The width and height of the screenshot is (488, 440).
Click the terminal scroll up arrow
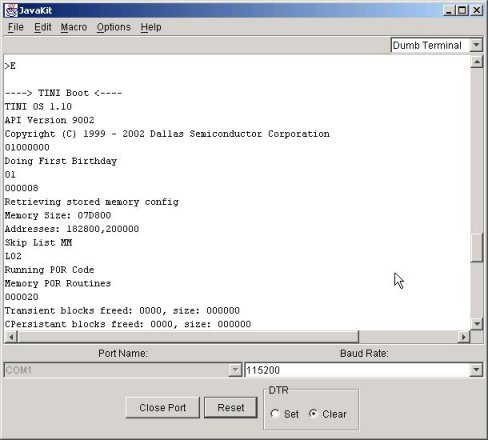477,62
